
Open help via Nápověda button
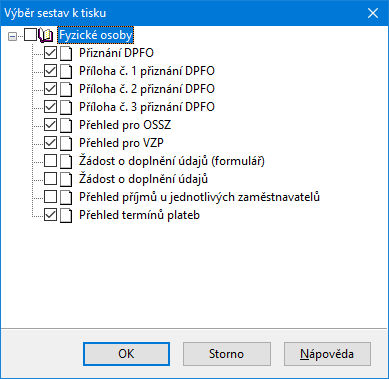(327, 354)
